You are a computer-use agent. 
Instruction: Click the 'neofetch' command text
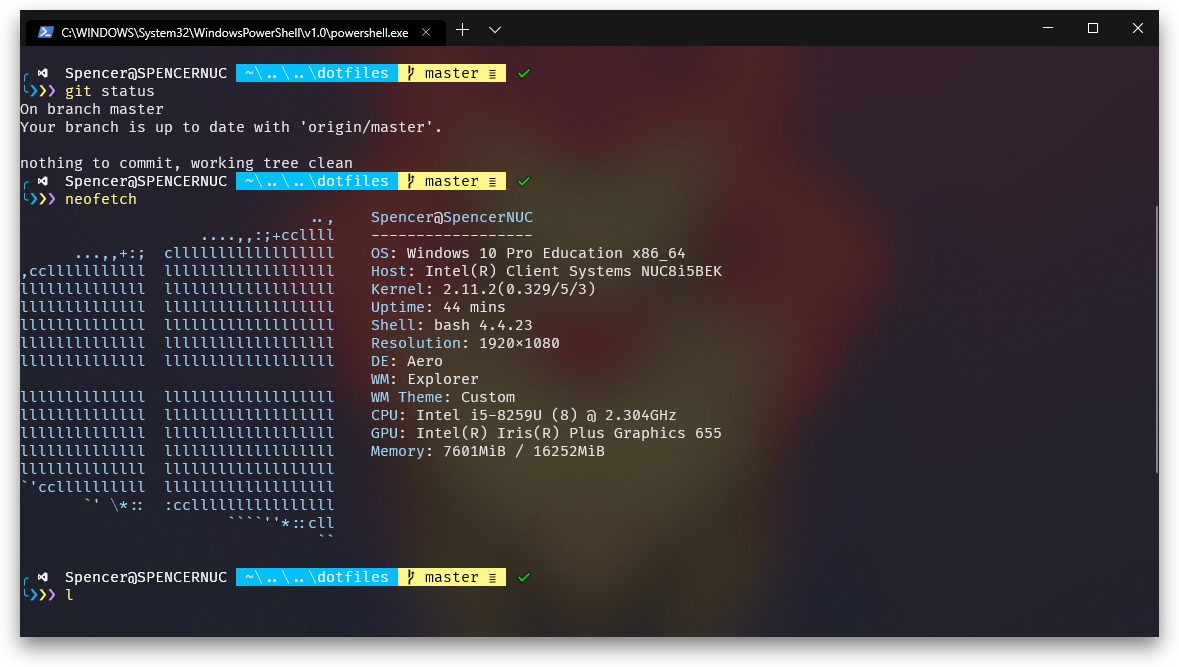click(101, 199)
